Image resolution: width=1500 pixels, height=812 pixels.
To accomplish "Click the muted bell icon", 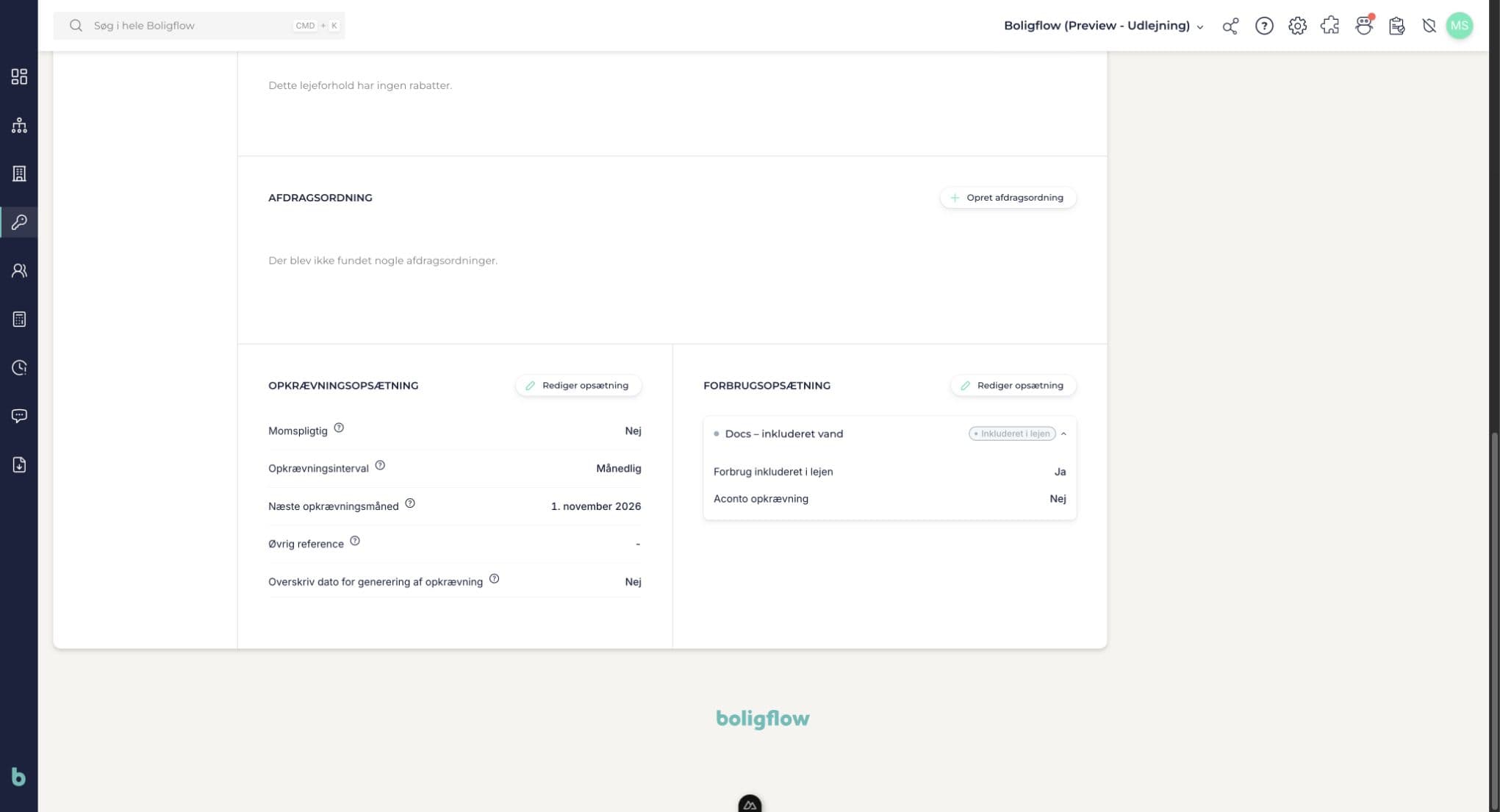I will tap(1429, 26).
